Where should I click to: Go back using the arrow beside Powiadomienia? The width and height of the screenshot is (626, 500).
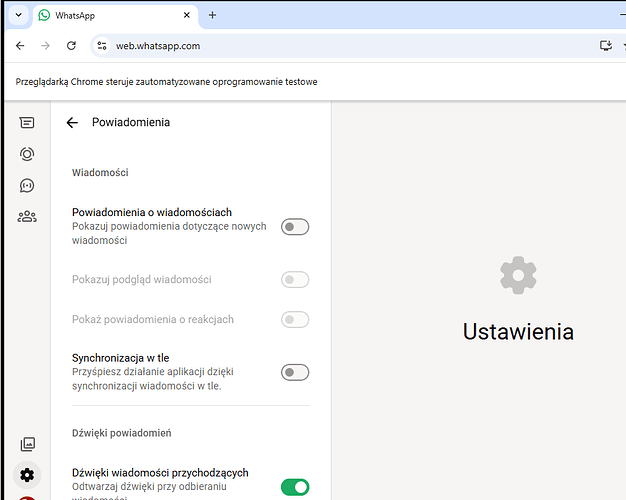click(72, 123)
